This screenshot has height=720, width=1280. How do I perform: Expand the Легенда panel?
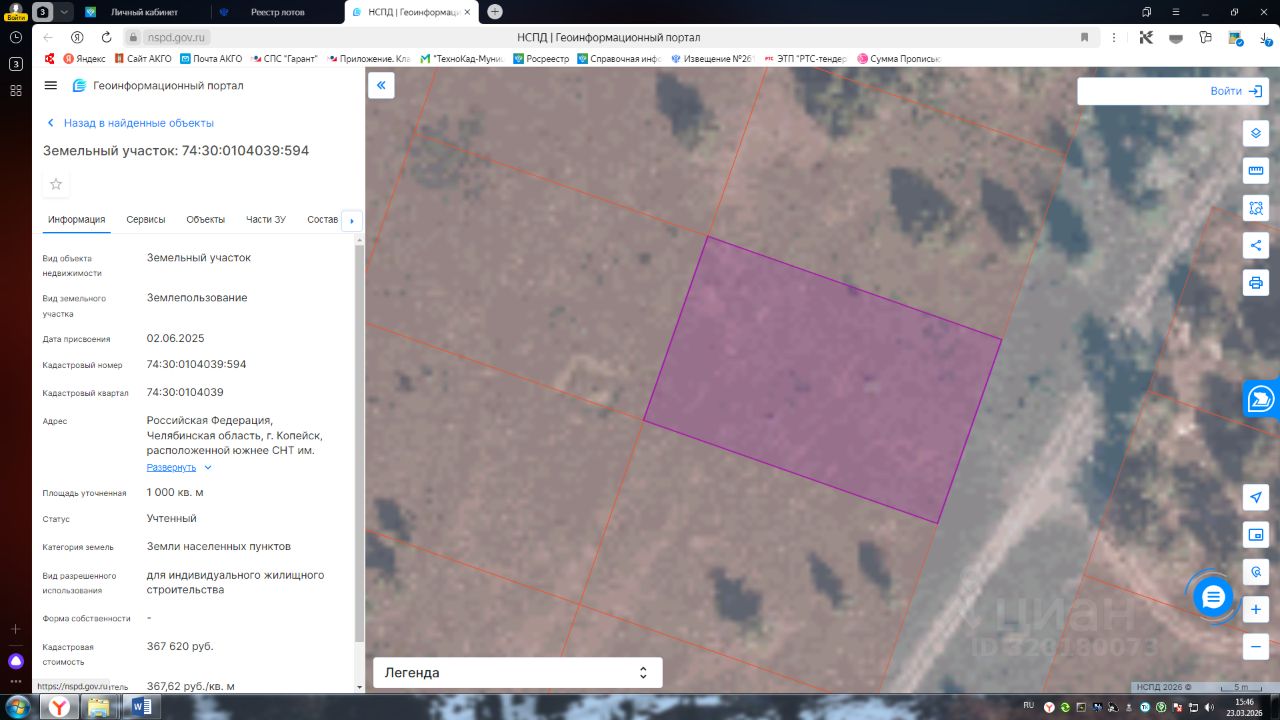point(517,673)
